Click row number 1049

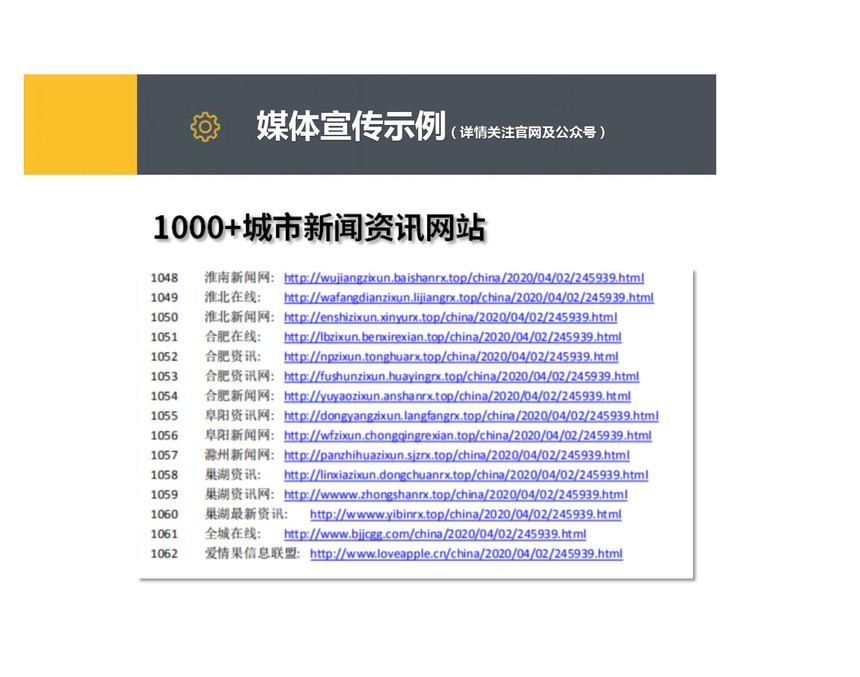pyautogui.click(x=165, y=298)
